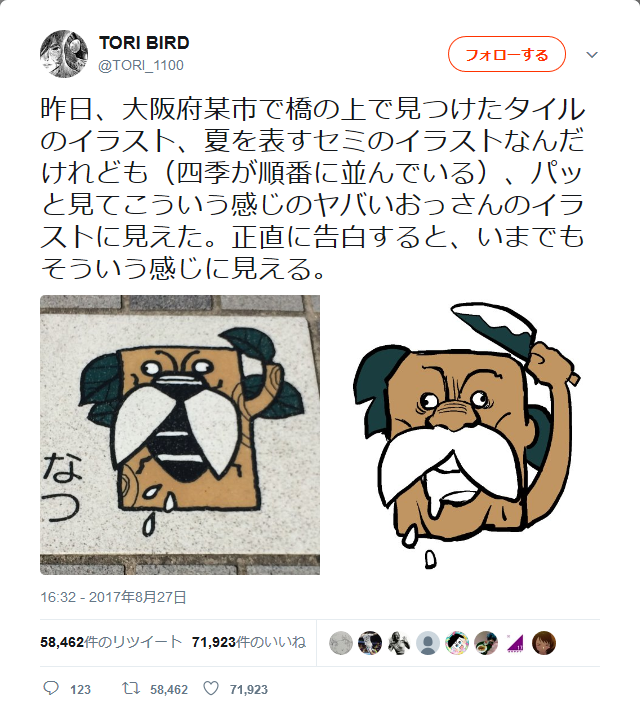
Task: Like the tweet with the heart icon
Action: tap(211, 688)
